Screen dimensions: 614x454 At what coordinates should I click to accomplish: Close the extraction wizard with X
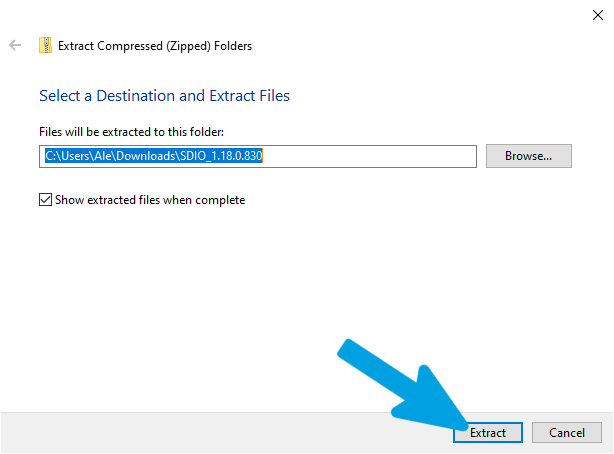(x=598, y=15)
